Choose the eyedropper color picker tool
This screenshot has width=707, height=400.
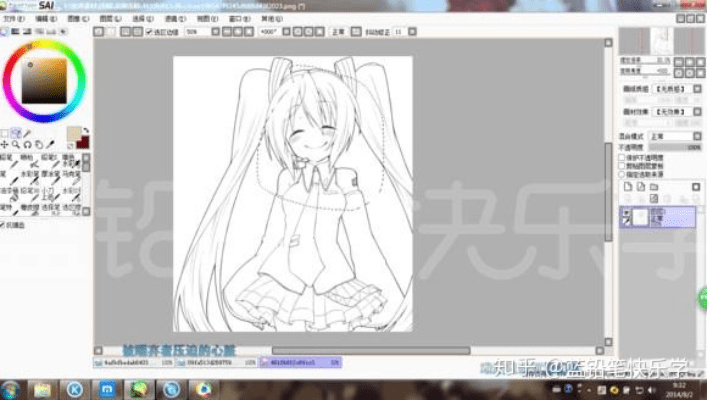(x=49, y=145)
